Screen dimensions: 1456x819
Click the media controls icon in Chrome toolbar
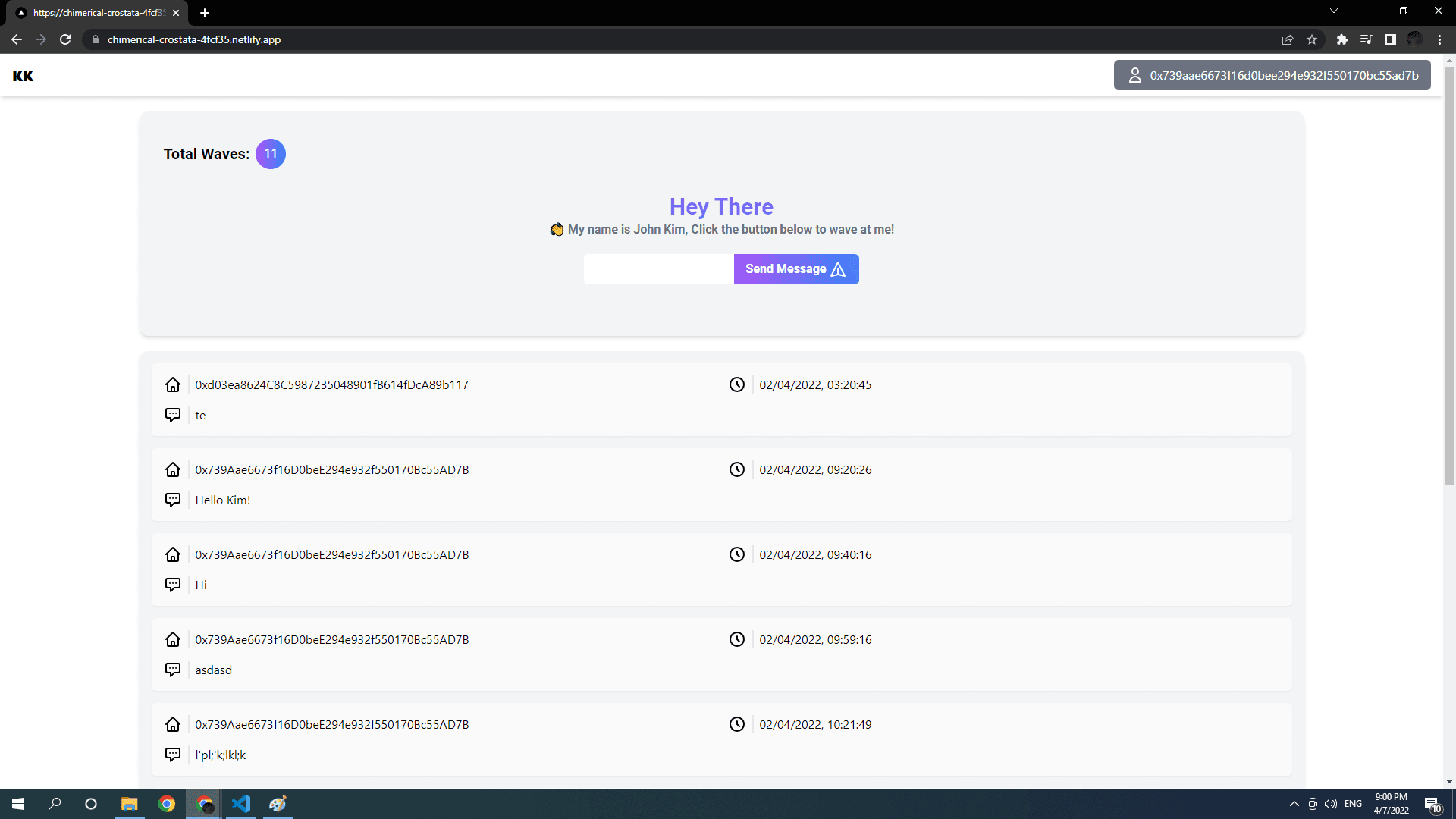[1366, 39]
